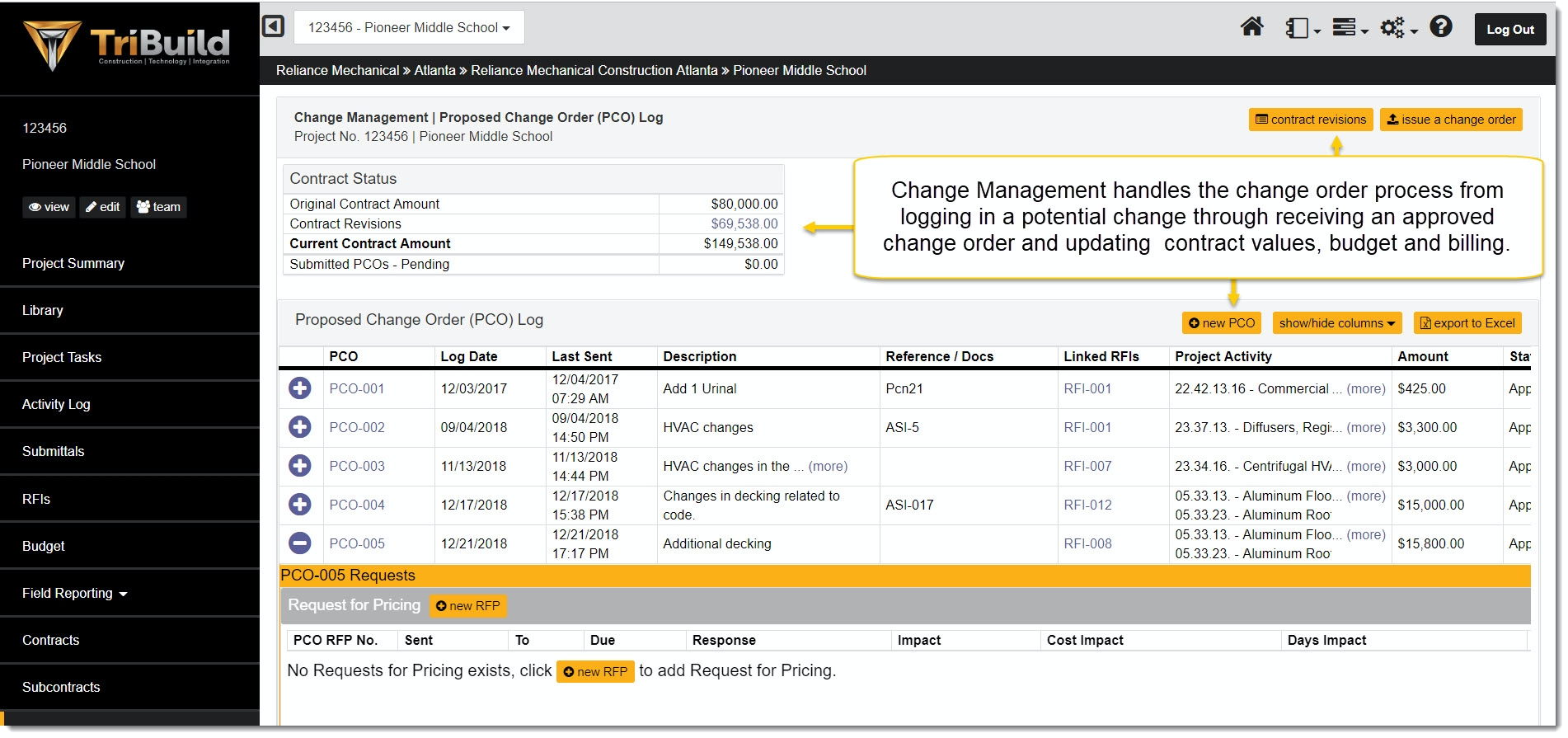Viewport: 1568px width, 738px height.
Task: Open the Pioneer Middle School project dropdown
Action: click(x=409, y=27)
